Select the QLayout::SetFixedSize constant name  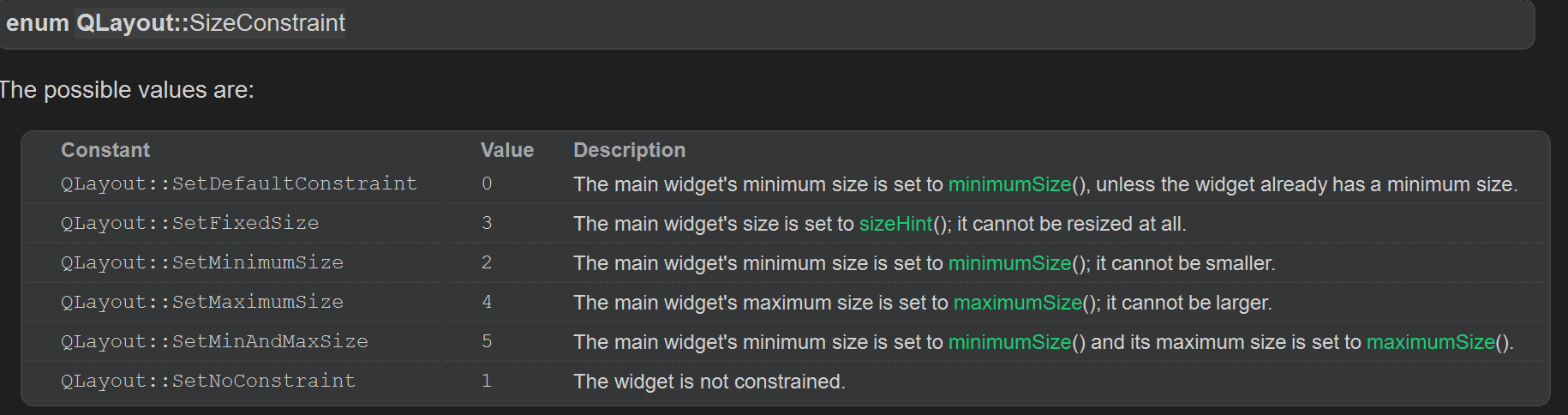pyautogui.click(x=189, y=223)
